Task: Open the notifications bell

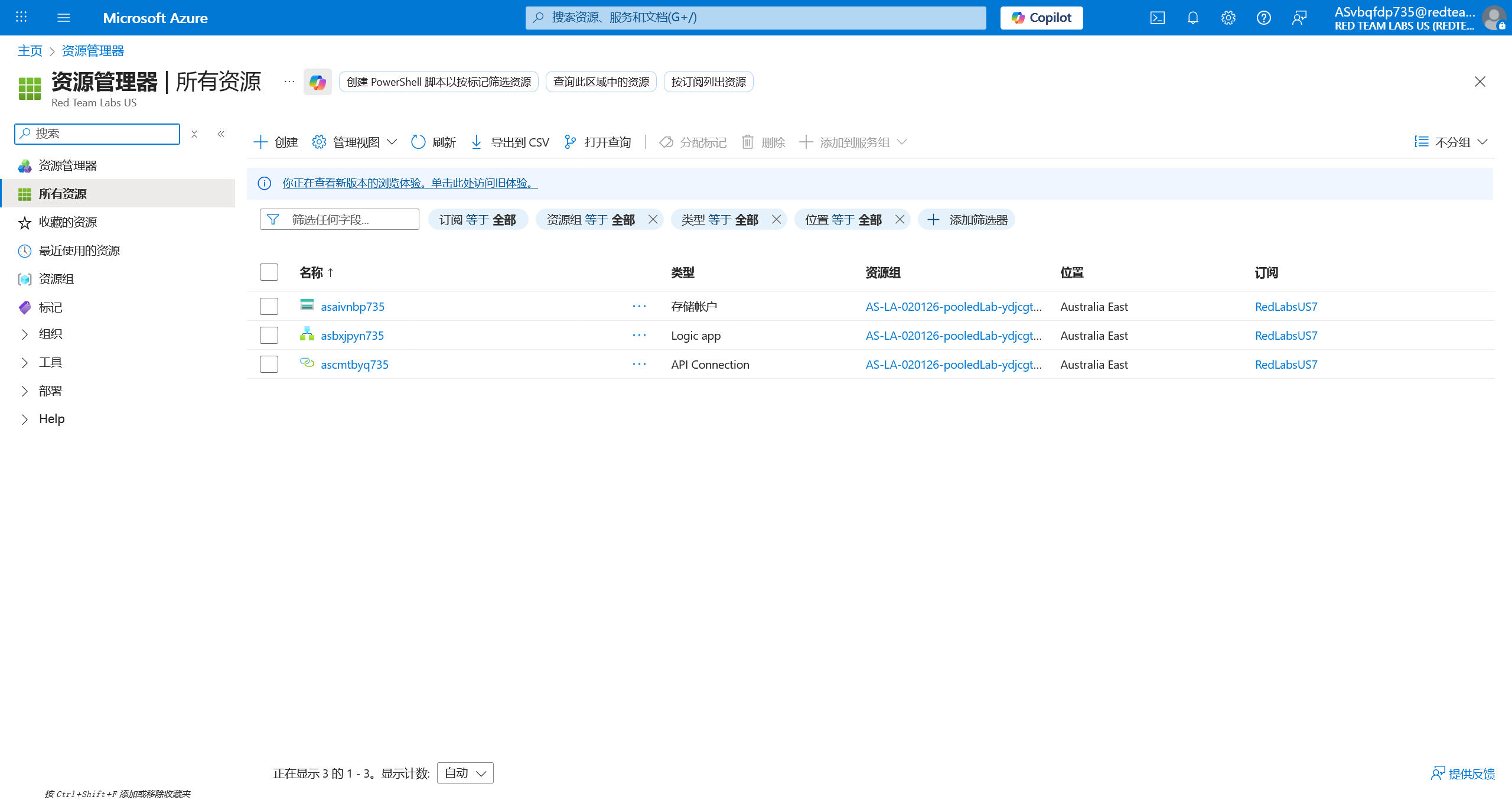Action: point(1192,18)
